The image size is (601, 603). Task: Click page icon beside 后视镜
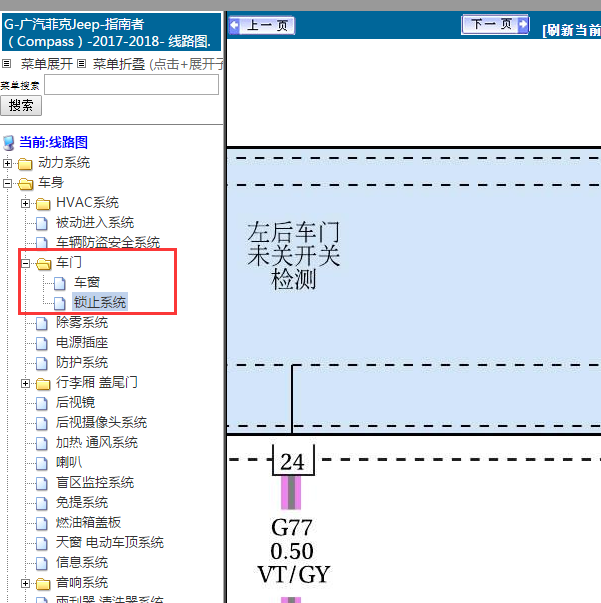(x=42, y=403)
